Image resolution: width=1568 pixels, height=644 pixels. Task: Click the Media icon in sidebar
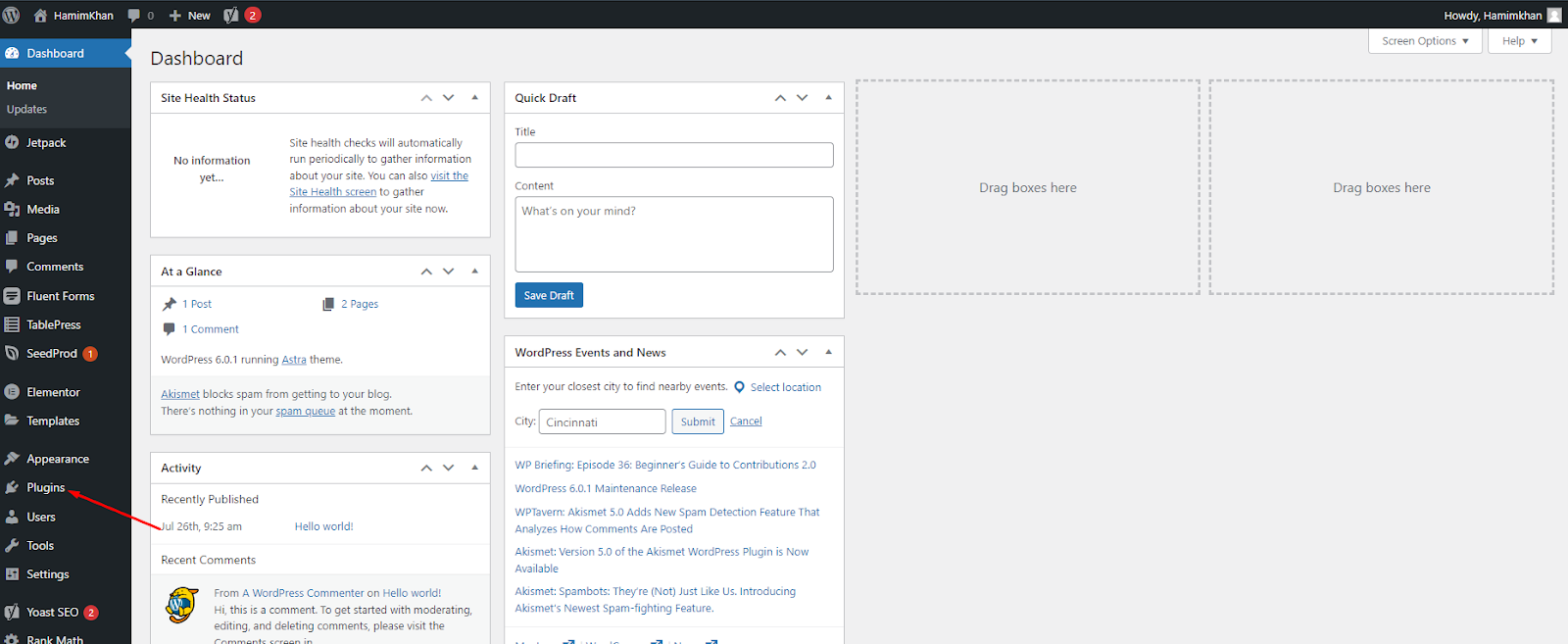[x=12, y=209]
